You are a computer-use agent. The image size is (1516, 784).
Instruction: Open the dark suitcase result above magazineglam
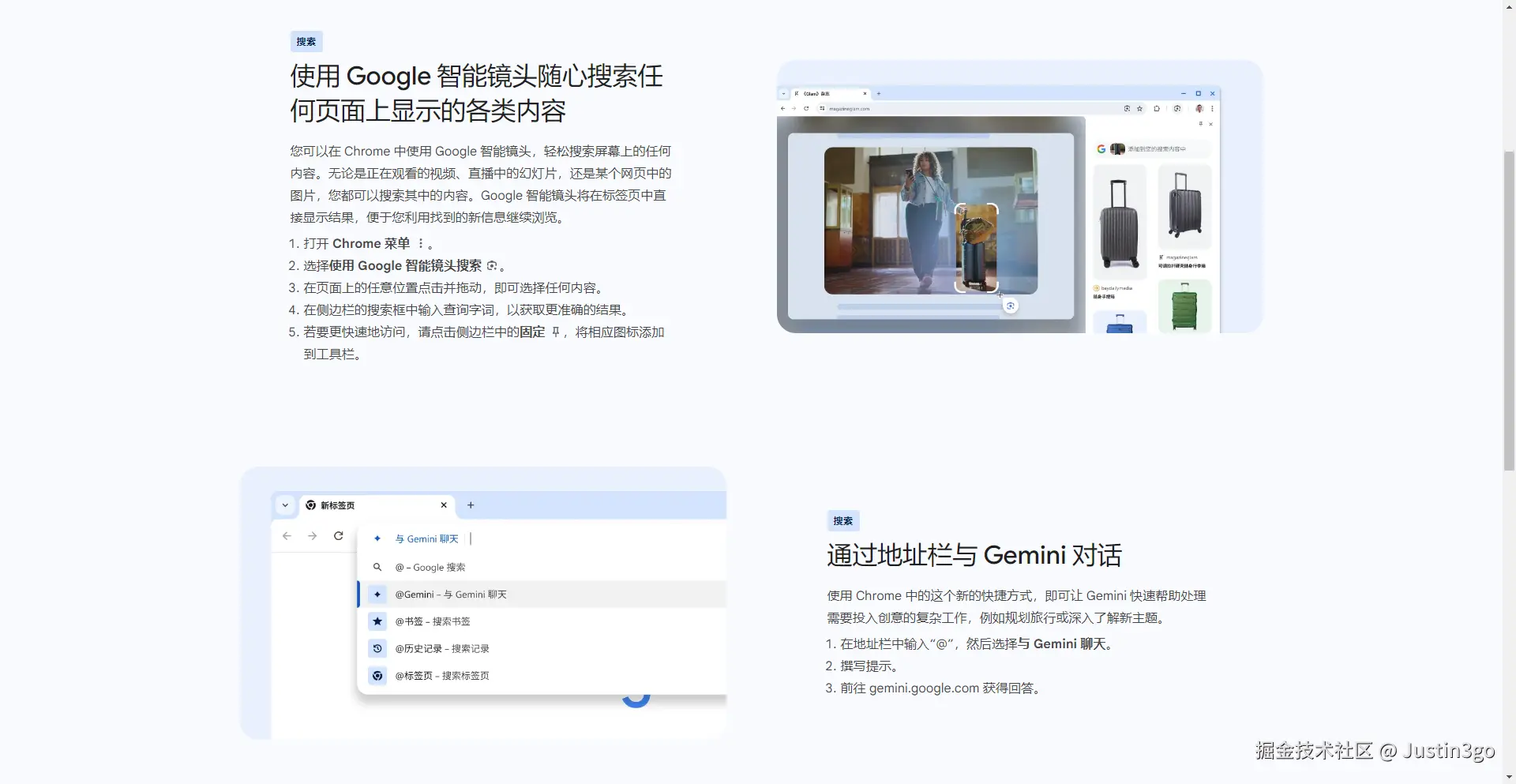point(1184,207)
